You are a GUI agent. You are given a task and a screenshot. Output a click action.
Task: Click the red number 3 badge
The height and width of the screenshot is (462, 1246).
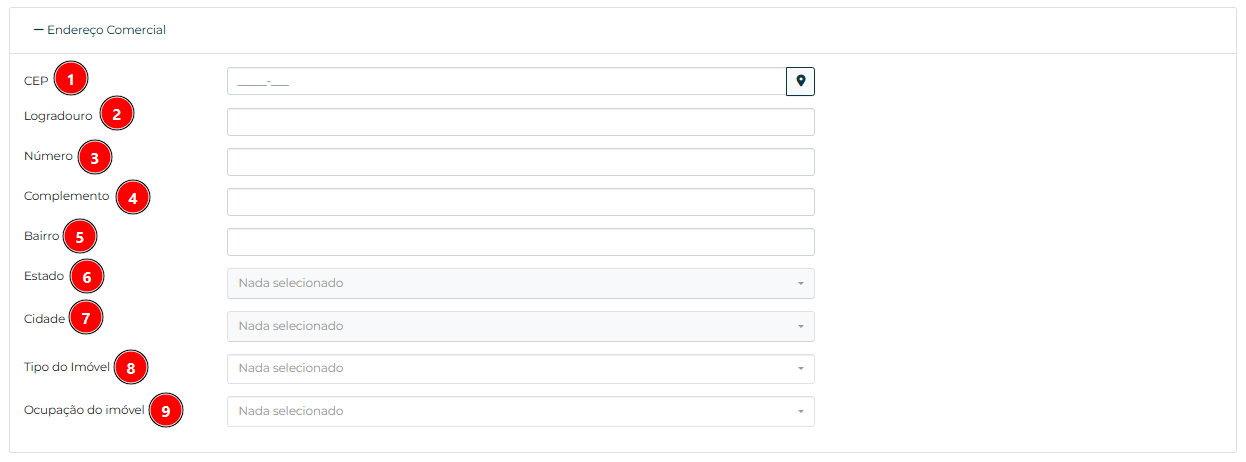click(94, 157)
